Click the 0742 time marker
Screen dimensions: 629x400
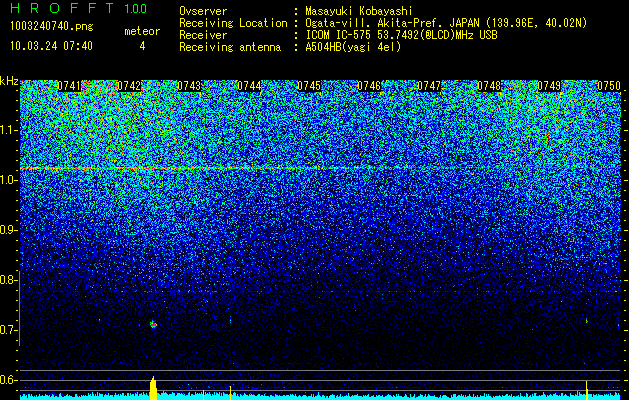coord(129,86)
